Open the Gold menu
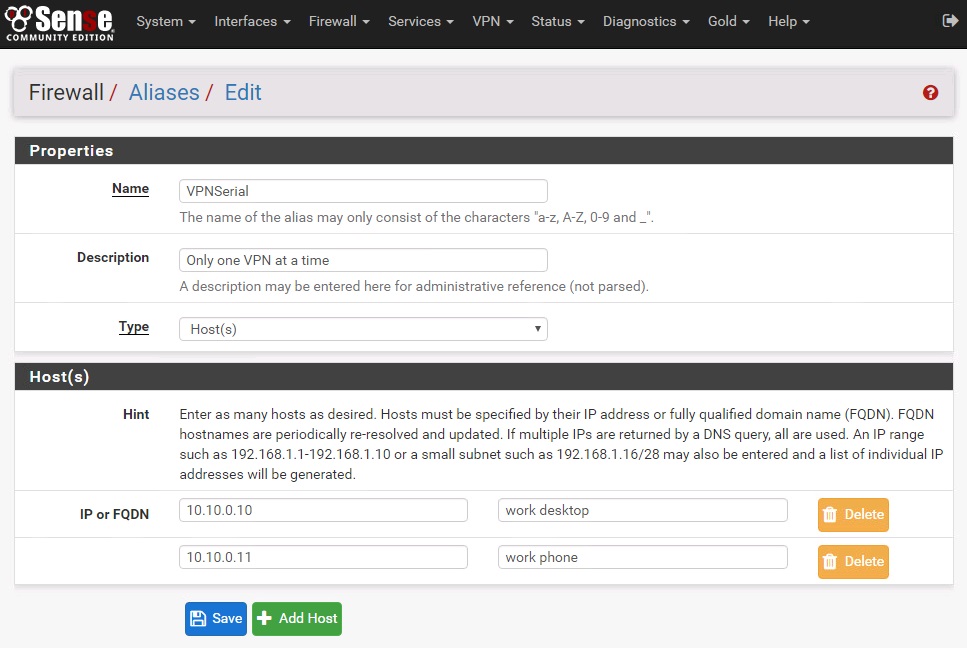Viewport: 967px width, 648px height. point(728,21)
